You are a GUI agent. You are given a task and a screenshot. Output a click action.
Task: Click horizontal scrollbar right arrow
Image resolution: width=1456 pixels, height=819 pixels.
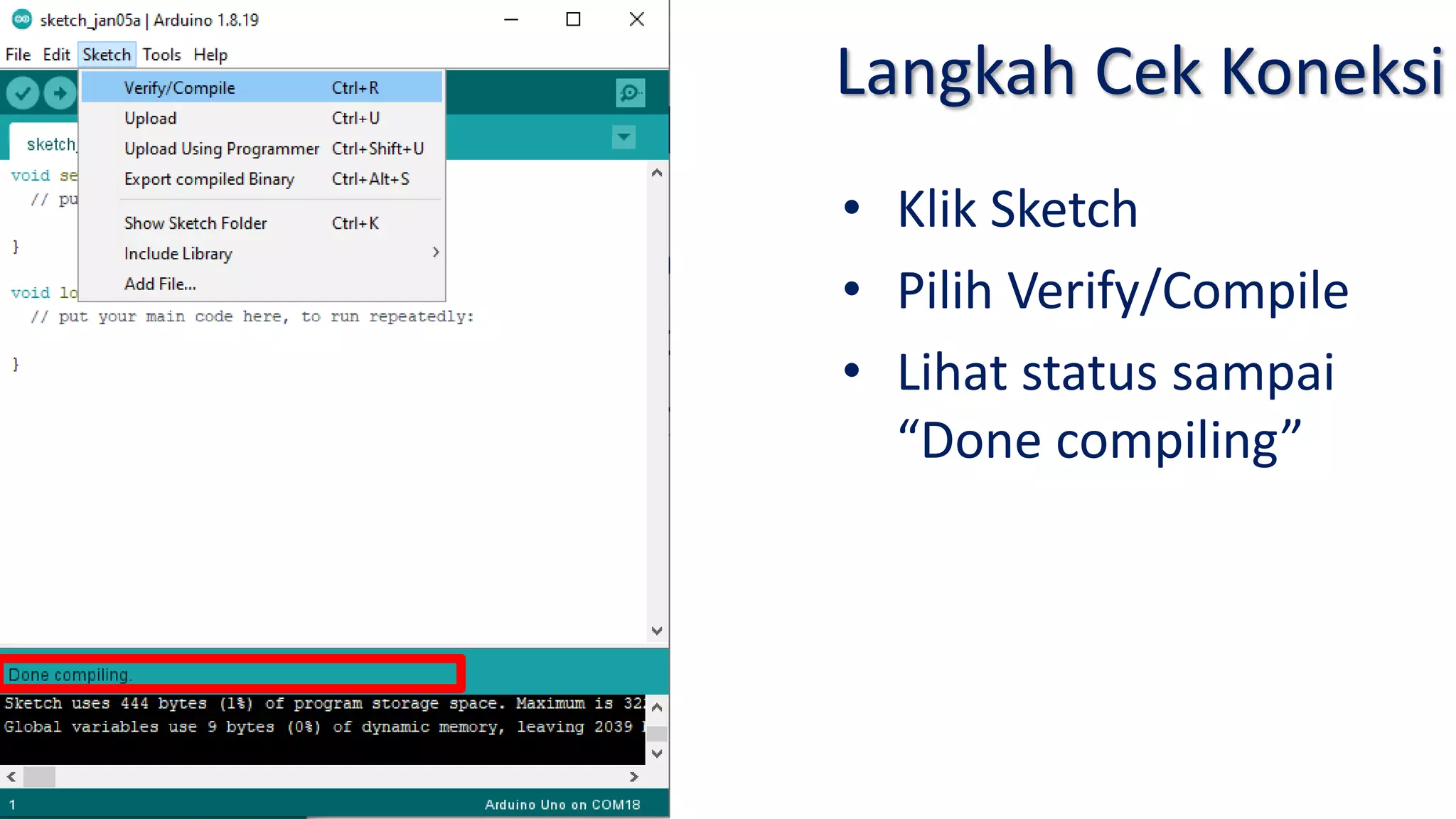633,777
